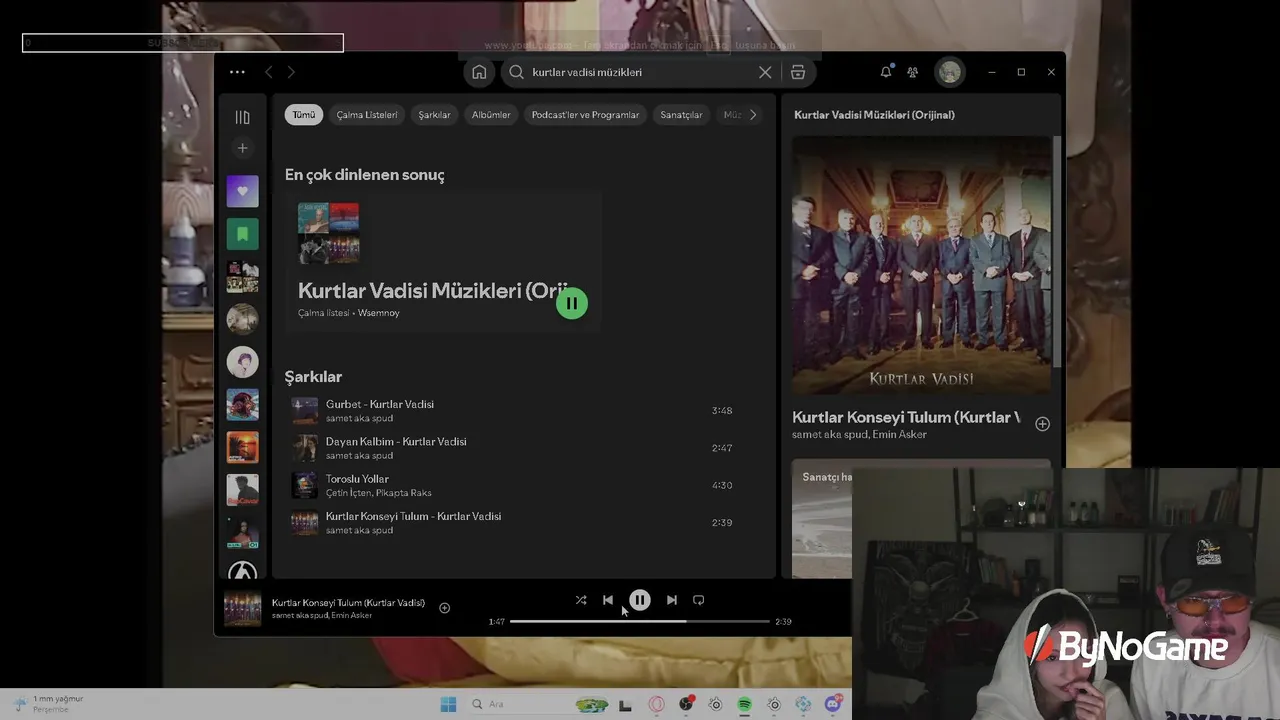Select the Tümü filter chip
This screenshot has height=720, width=1280.
(303, 114)
